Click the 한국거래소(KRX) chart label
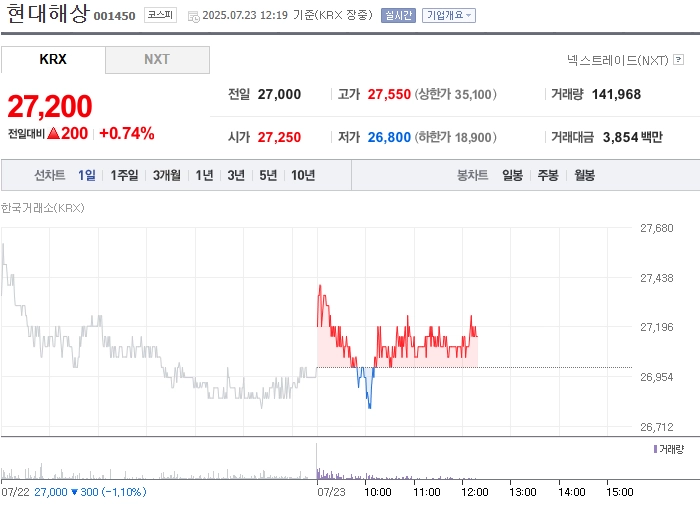700x505 pixels. 42,208
